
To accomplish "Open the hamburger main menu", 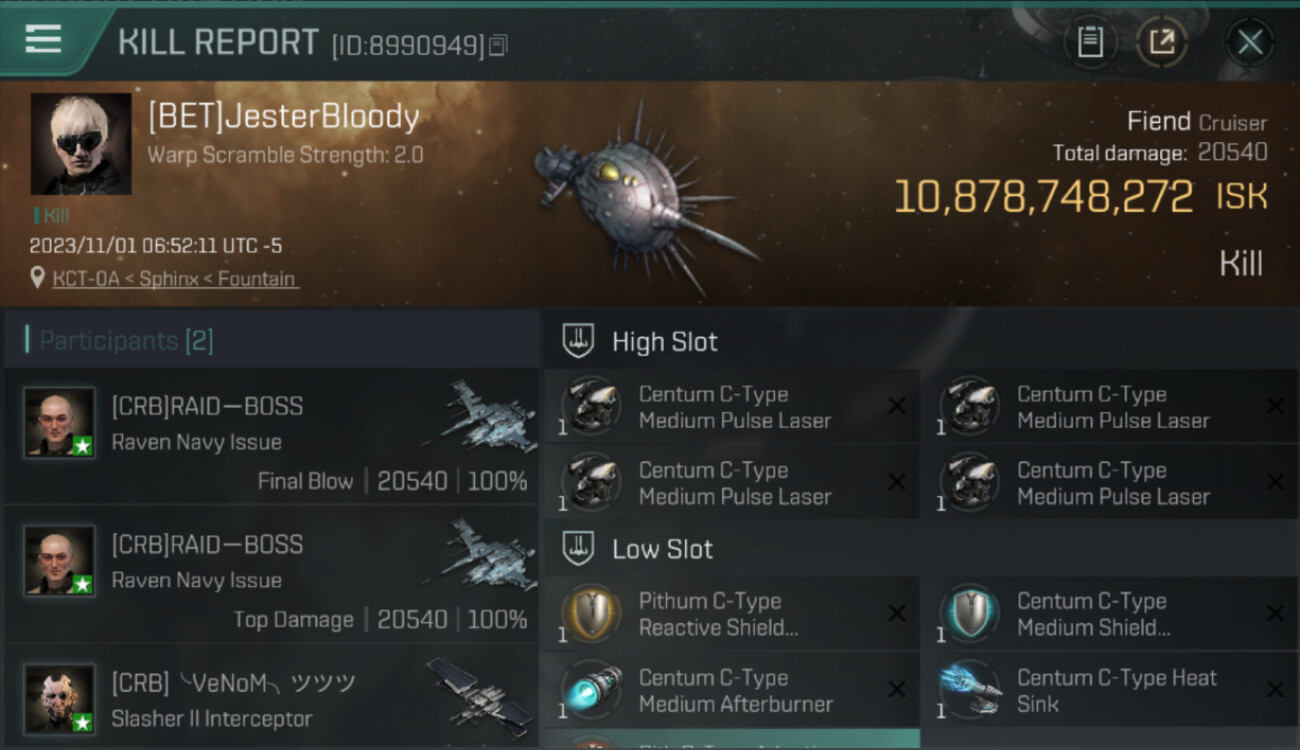I will (43, 40).
